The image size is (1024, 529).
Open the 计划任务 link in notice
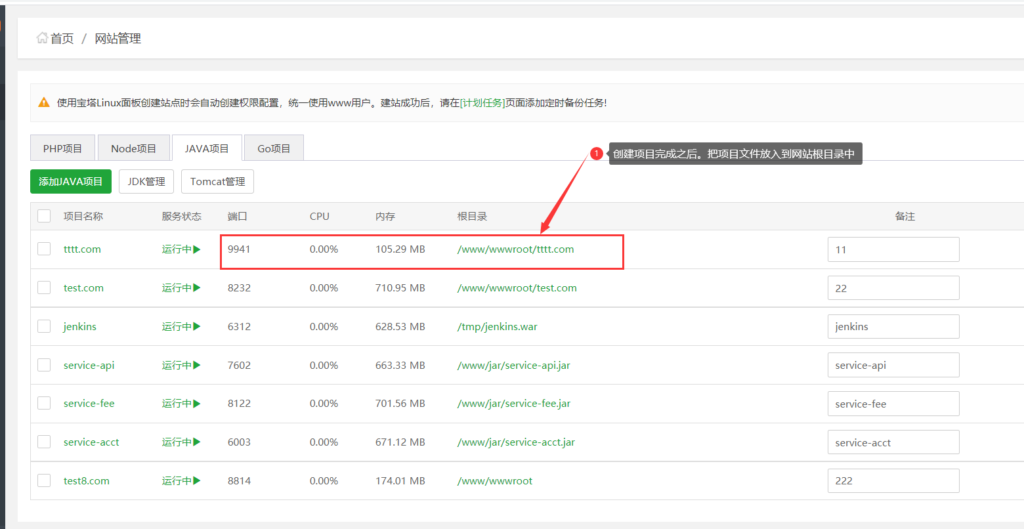tap(483, 103)
